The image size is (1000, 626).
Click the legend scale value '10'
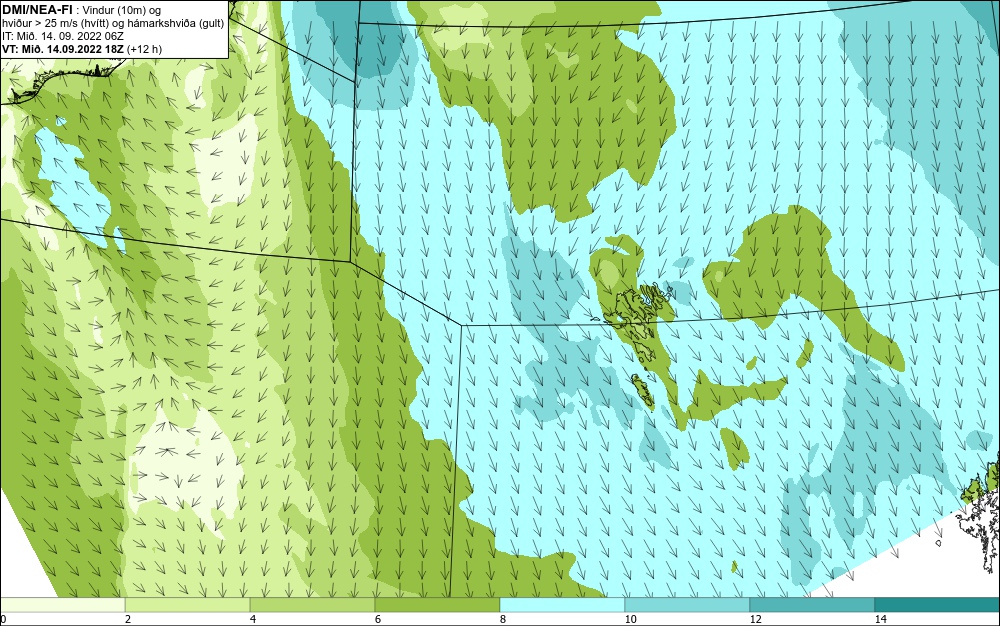pyautogui.click(x=631, y=619)
